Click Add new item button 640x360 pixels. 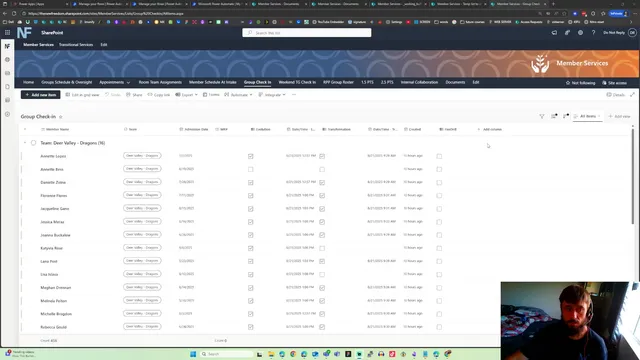(x=40, y=95)
